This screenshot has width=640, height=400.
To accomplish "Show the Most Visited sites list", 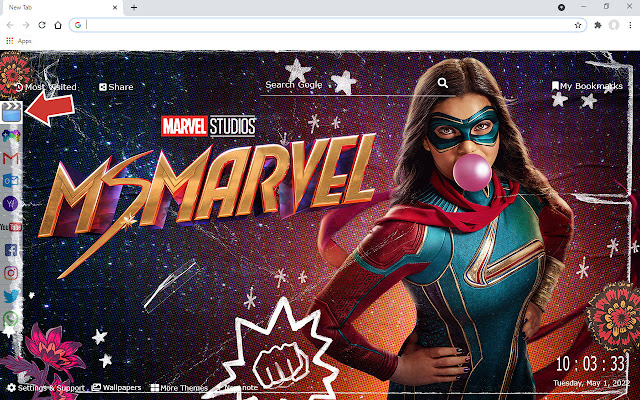I will pos(46,87).
